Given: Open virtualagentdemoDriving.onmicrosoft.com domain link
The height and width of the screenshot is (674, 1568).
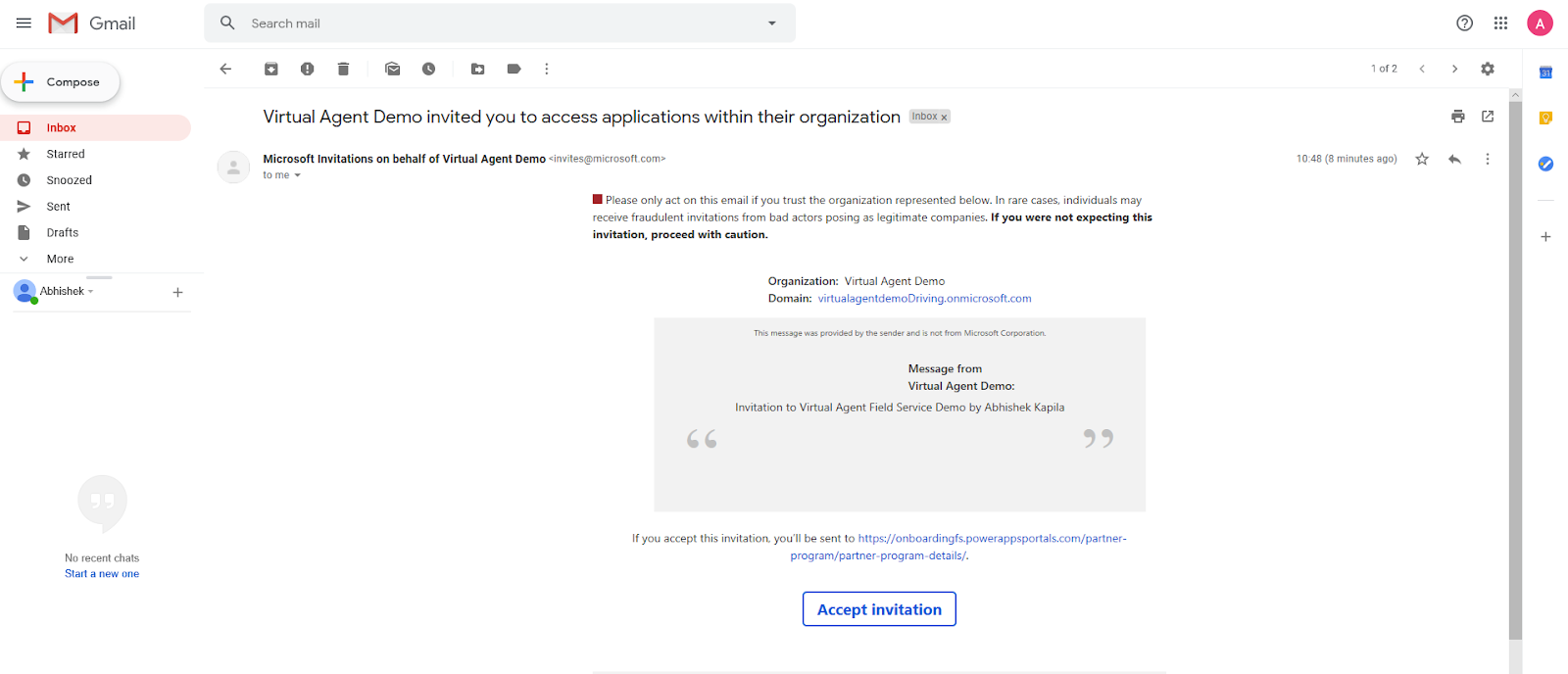Looking at the screenshot, I should point(924,299).
